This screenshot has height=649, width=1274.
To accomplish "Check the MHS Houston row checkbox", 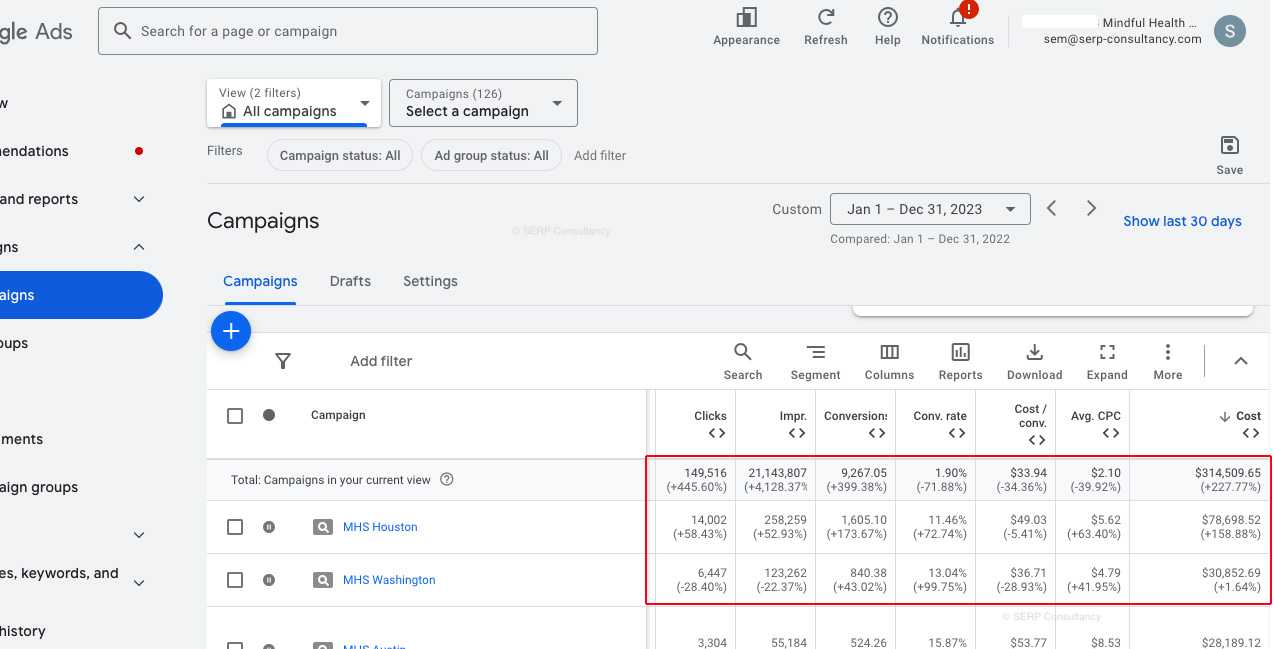I will pos(235,527).
